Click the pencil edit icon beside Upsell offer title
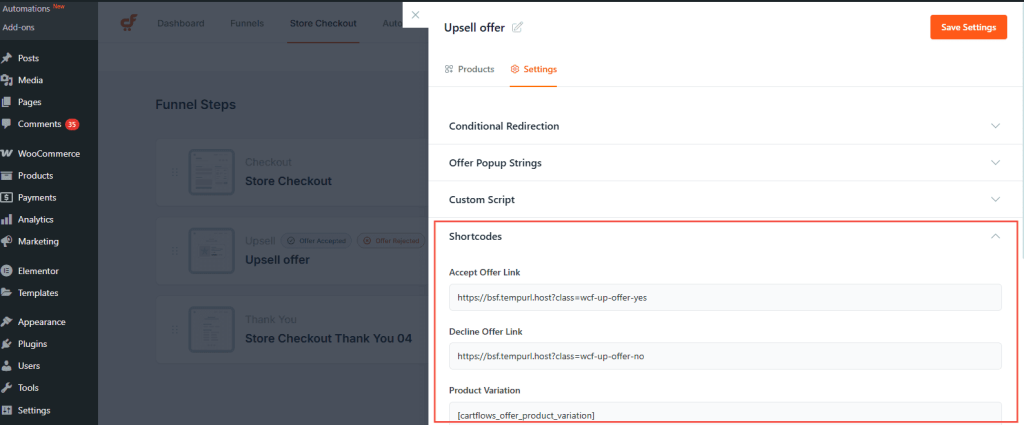Viewport: 1024px width, 425px height. coord(517,27)
